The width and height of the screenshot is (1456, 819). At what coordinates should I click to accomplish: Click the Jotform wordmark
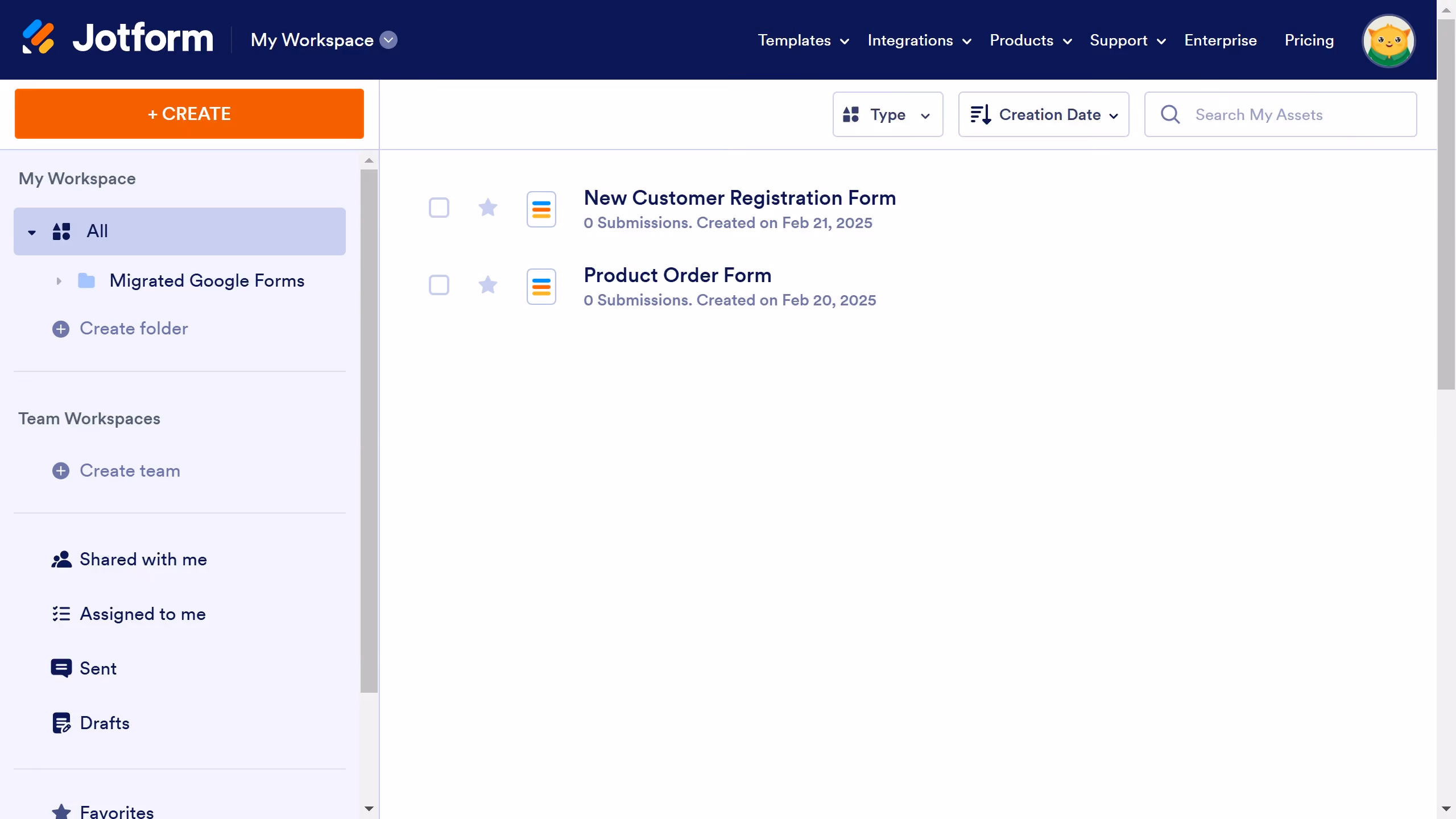(143, 38)
